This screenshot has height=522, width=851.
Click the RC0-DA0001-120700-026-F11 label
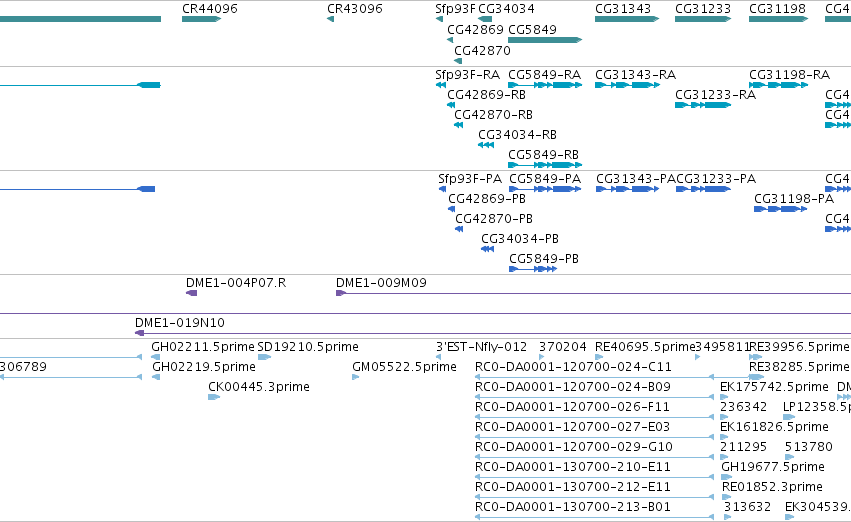(572, 407)
